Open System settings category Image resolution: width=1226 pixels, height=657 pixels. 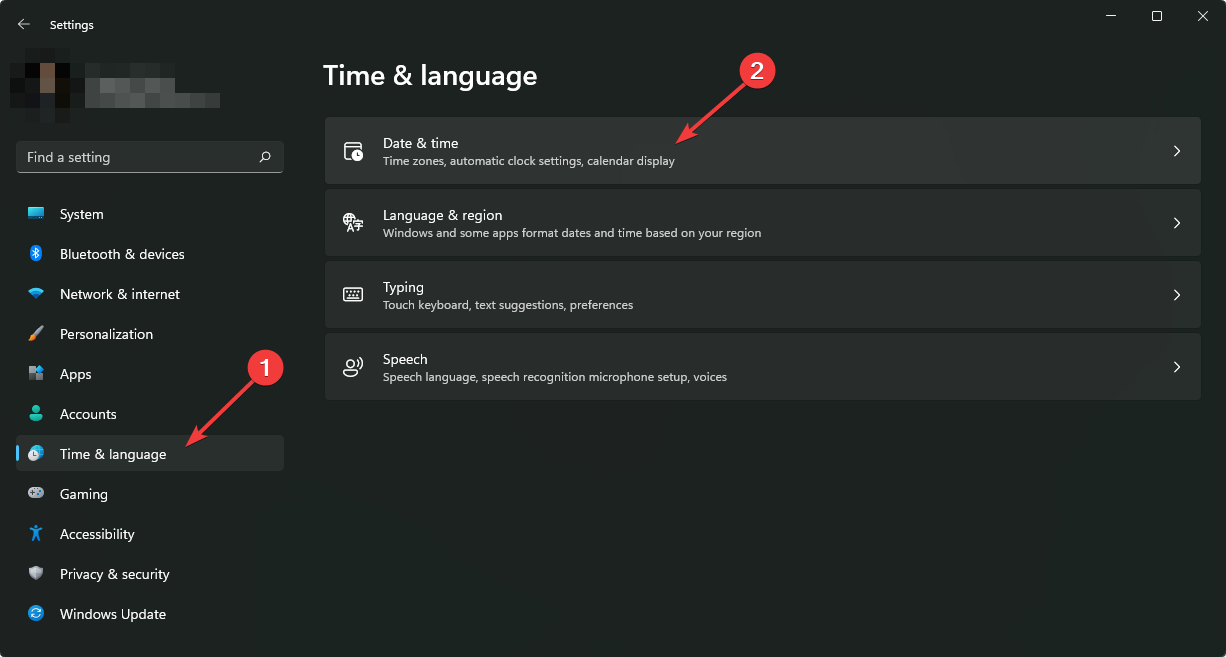(150, 214)
